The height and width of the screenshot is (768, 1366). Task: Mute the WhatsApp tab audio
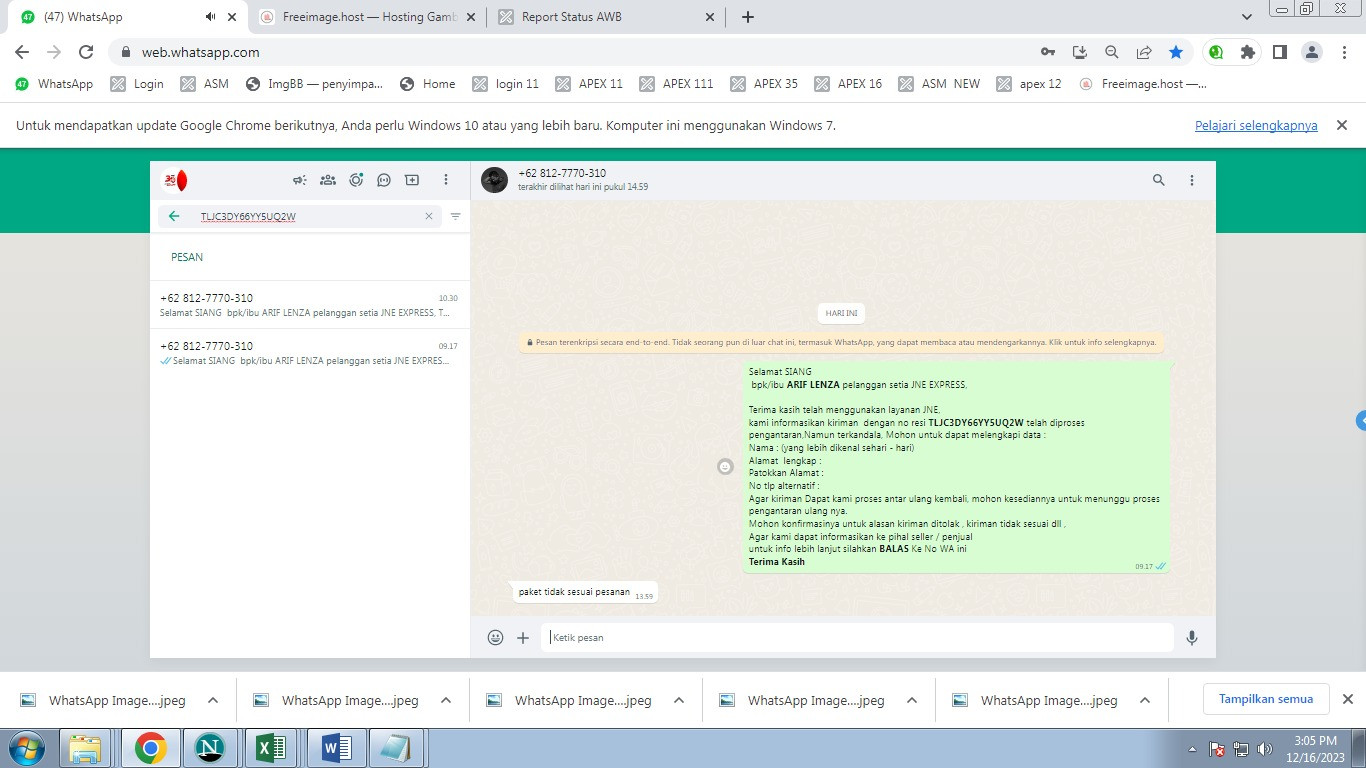(211, 17)
